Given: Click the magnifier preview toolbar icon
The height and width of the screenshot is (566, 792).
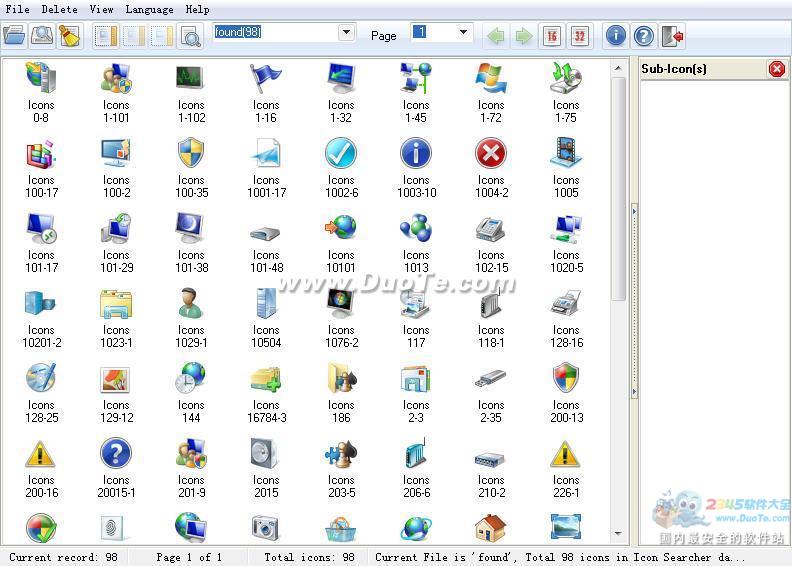Looking at the screenshot, I should (191, 36).
